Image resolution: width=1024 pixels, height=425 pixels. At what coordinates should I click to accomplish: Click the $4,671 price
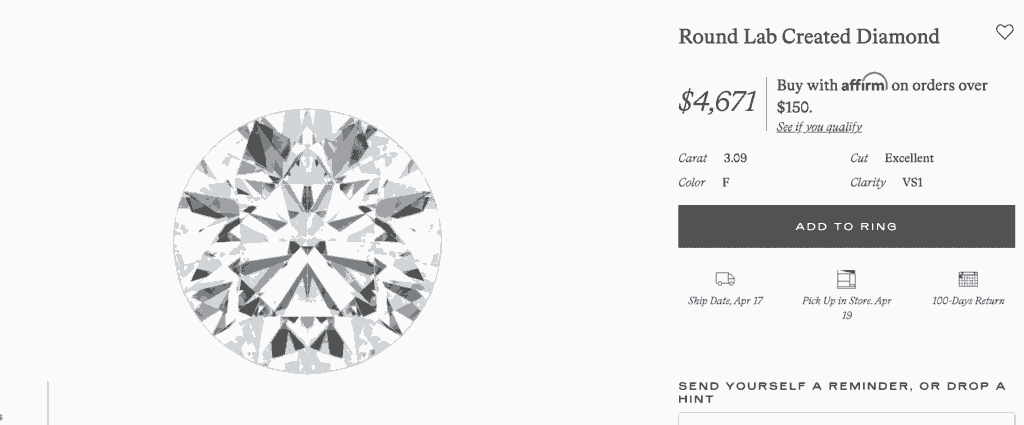pos(717,102)
